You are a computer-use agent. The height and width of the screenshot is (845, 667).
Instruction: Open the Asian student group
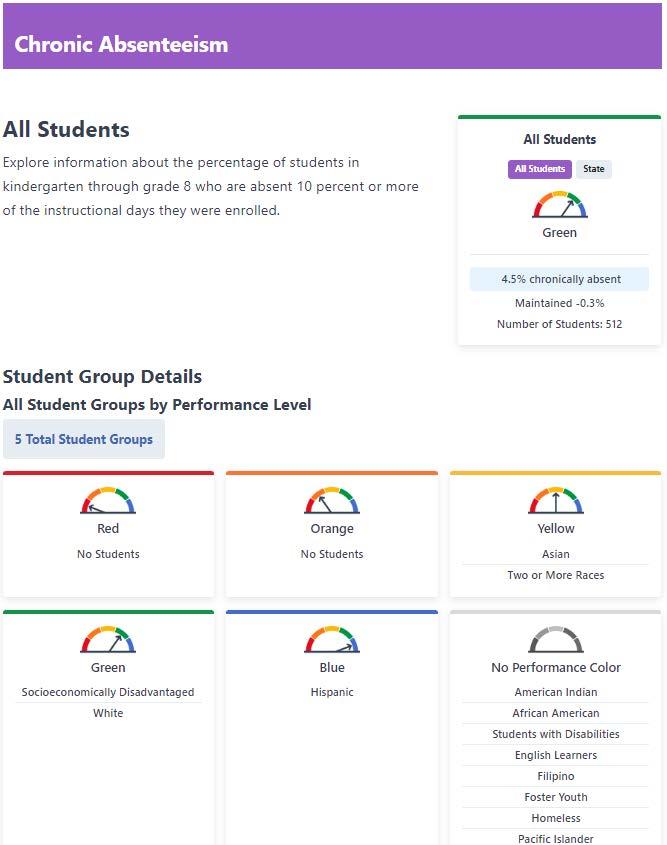555,554
